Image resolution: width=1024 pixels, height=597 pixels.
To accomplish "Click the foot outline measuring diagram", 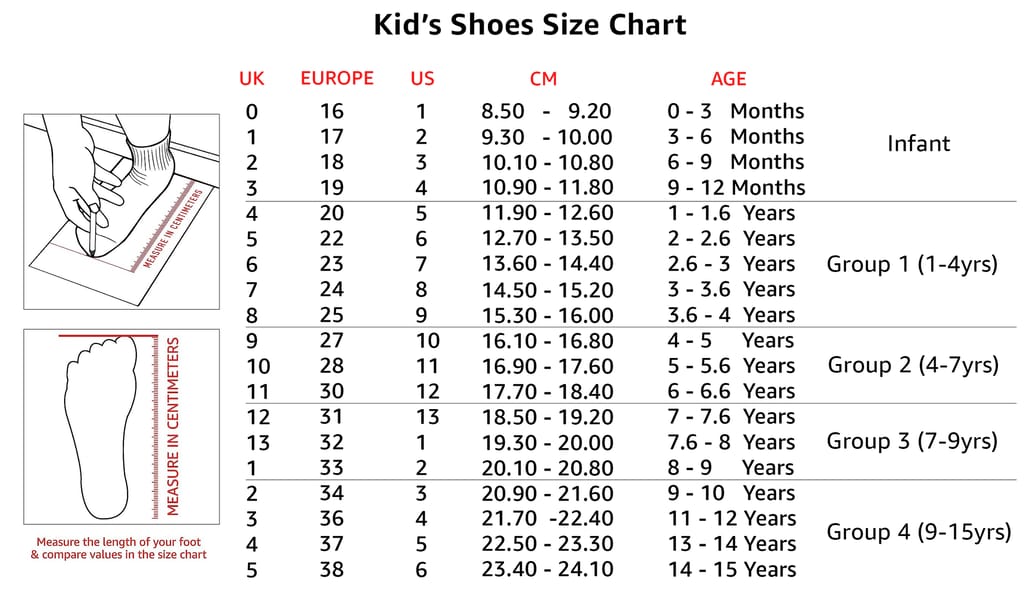I will click(x=100, y=425).
